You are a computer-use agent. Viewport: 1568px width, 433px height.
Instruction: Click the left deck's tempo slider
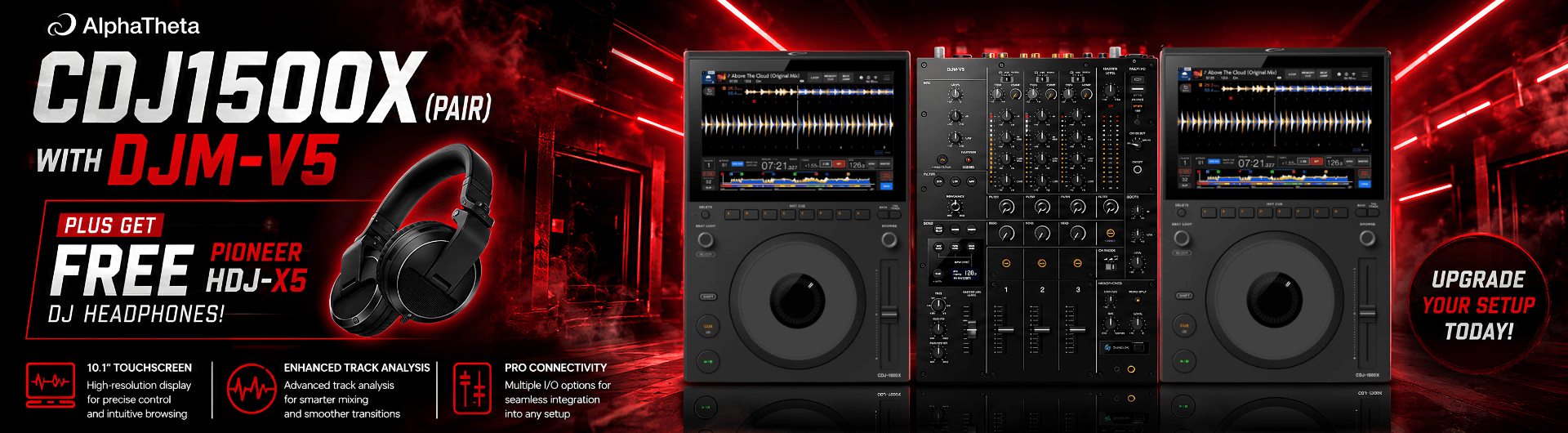tap(889, 314)
